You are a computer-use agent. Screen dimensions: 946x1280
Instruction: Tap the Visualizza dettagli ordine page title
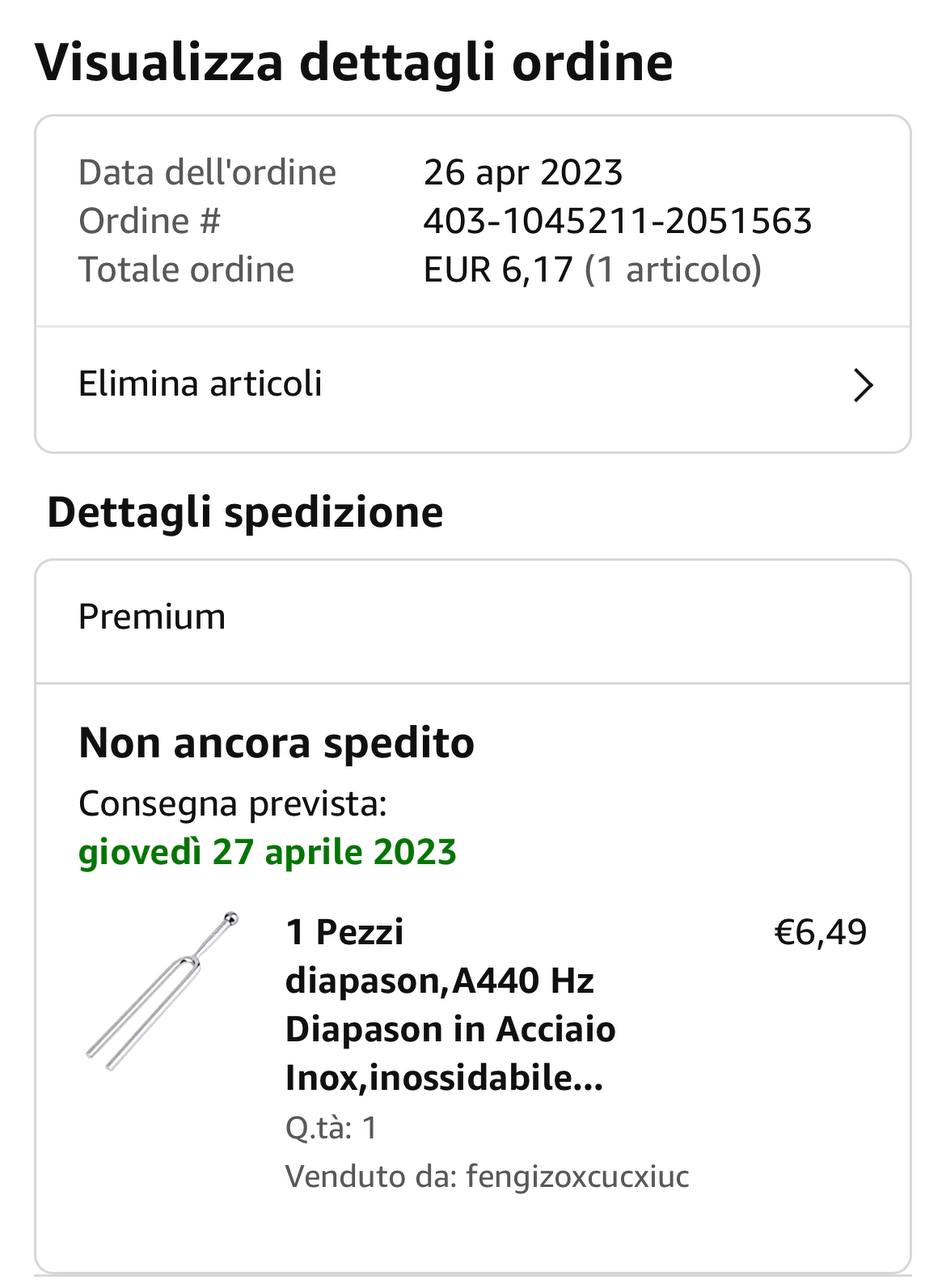point(354,64)
